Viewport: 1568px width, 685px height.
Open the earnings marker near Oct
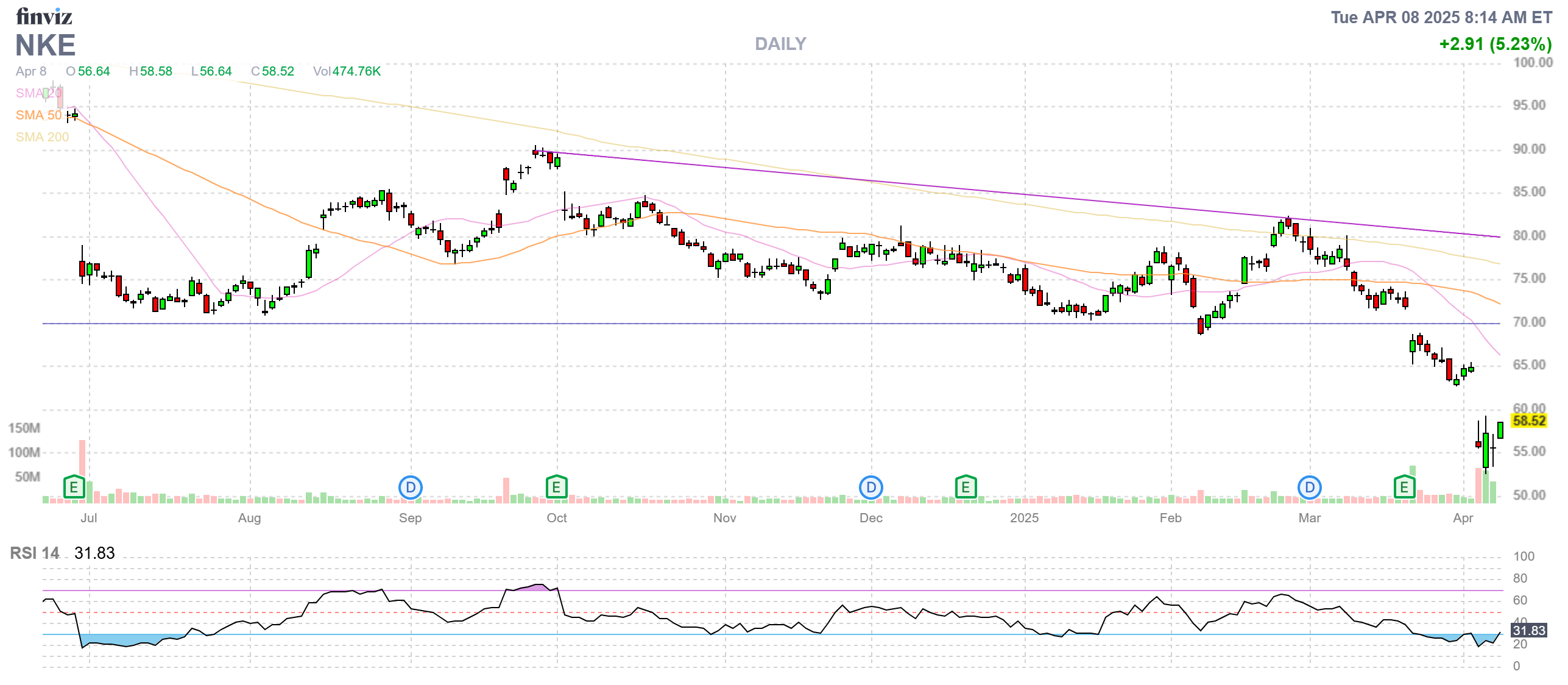pos(556,487)
